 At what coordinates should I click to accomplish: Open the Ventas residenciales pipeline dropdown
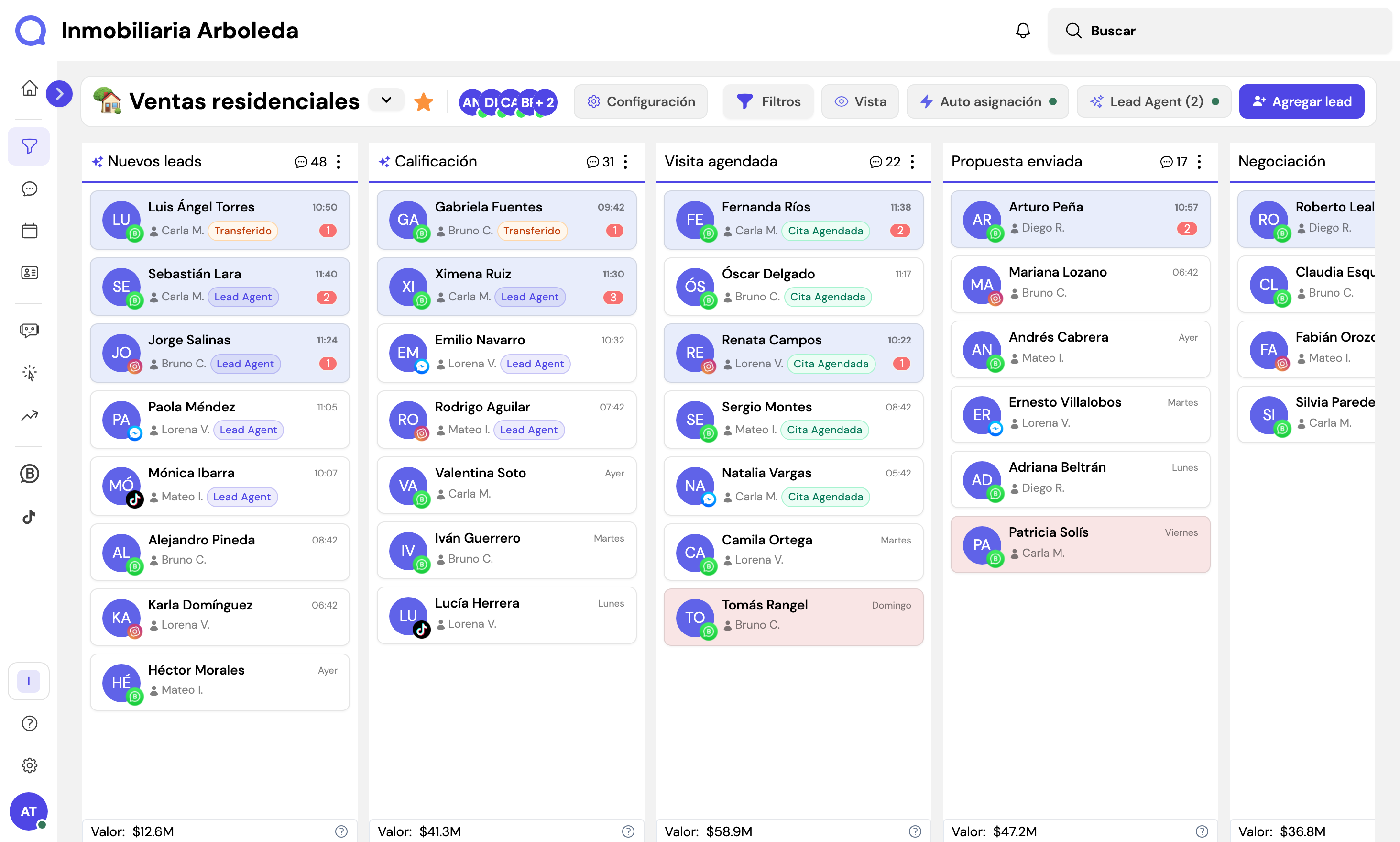386,100
